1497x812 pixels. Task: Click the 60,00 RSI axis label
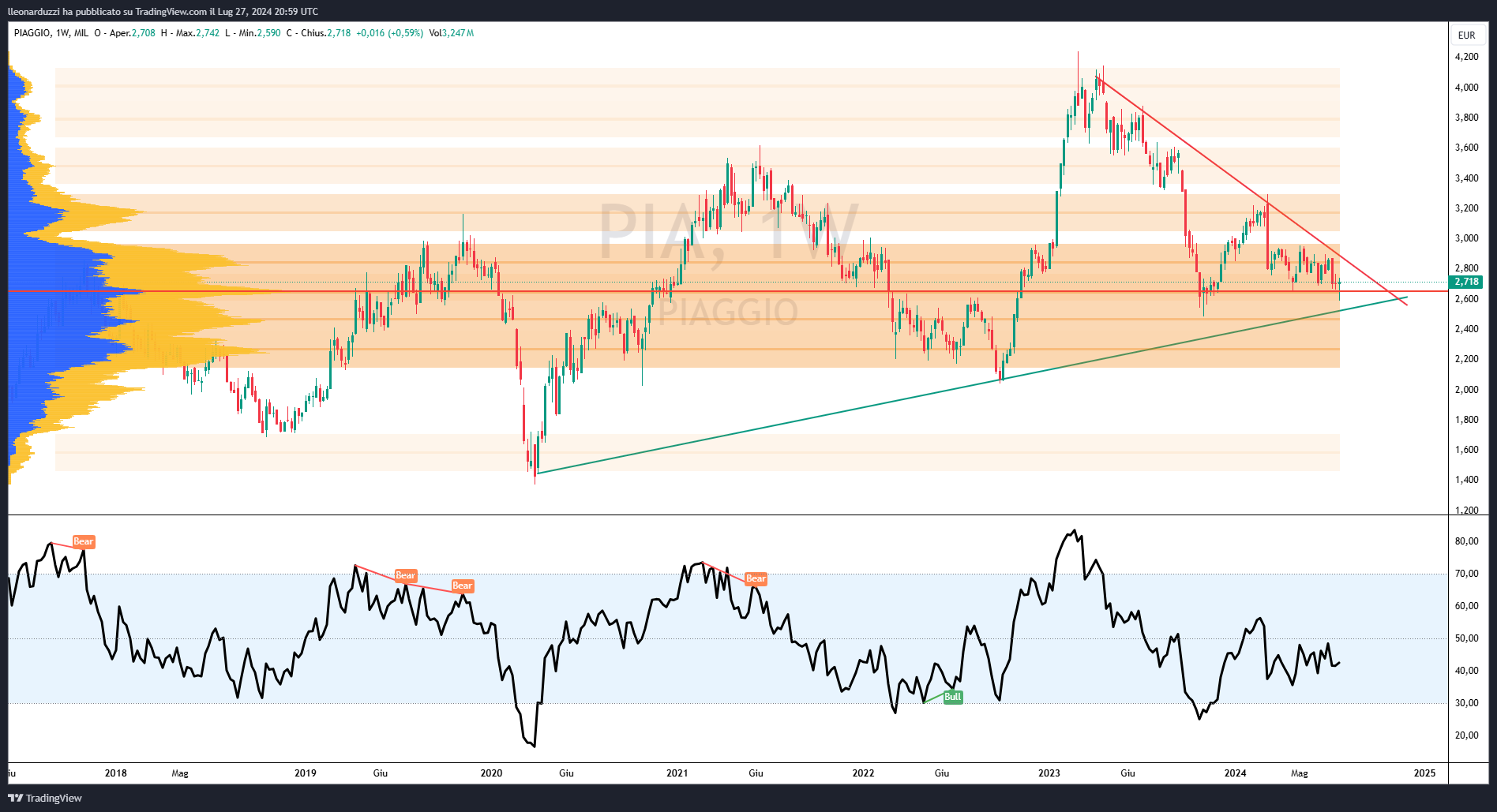pos(1467,606)
